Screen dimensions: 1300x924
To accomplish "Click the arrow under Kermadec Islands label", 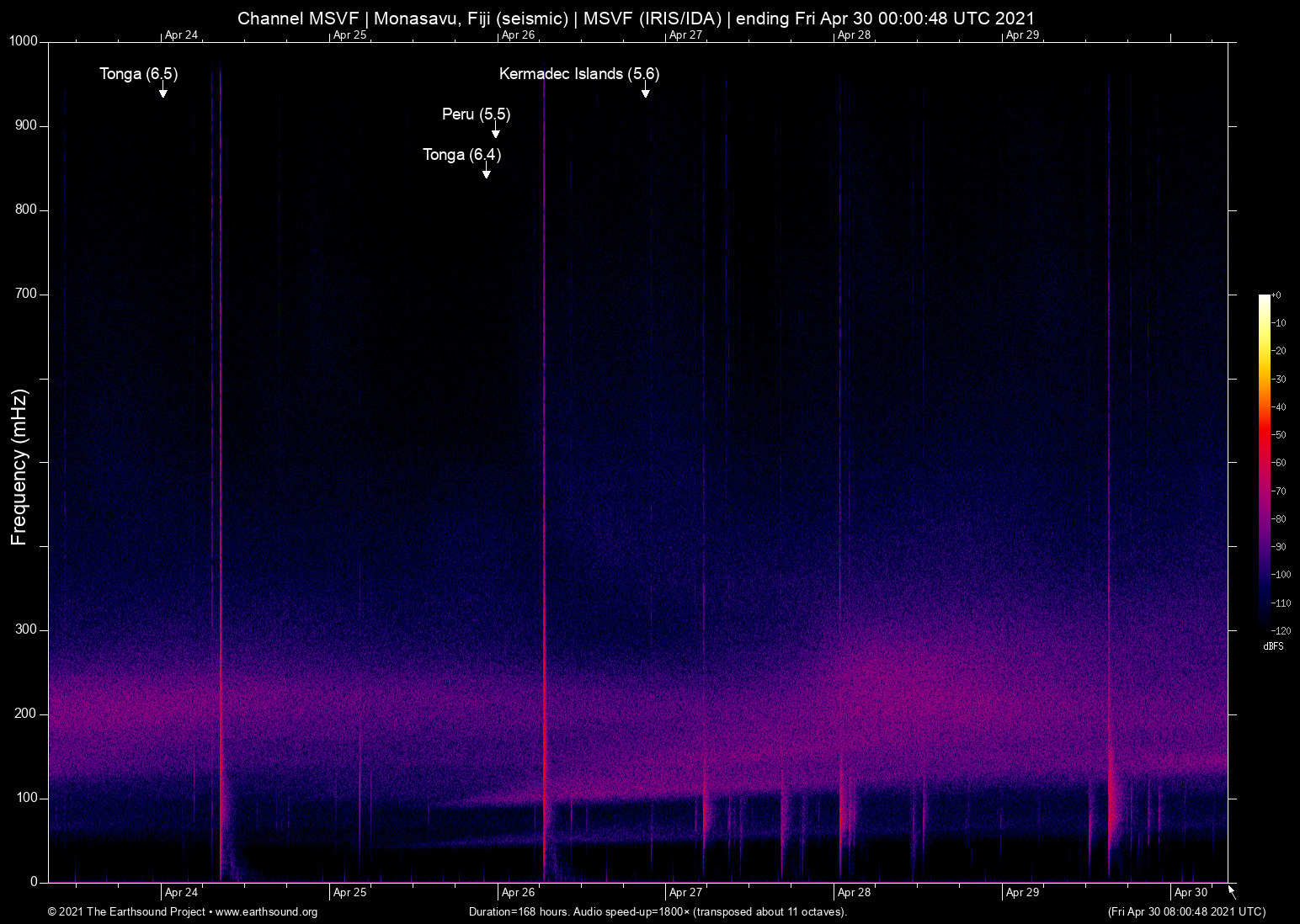I will pyautogui.click(x=646, y=93).
